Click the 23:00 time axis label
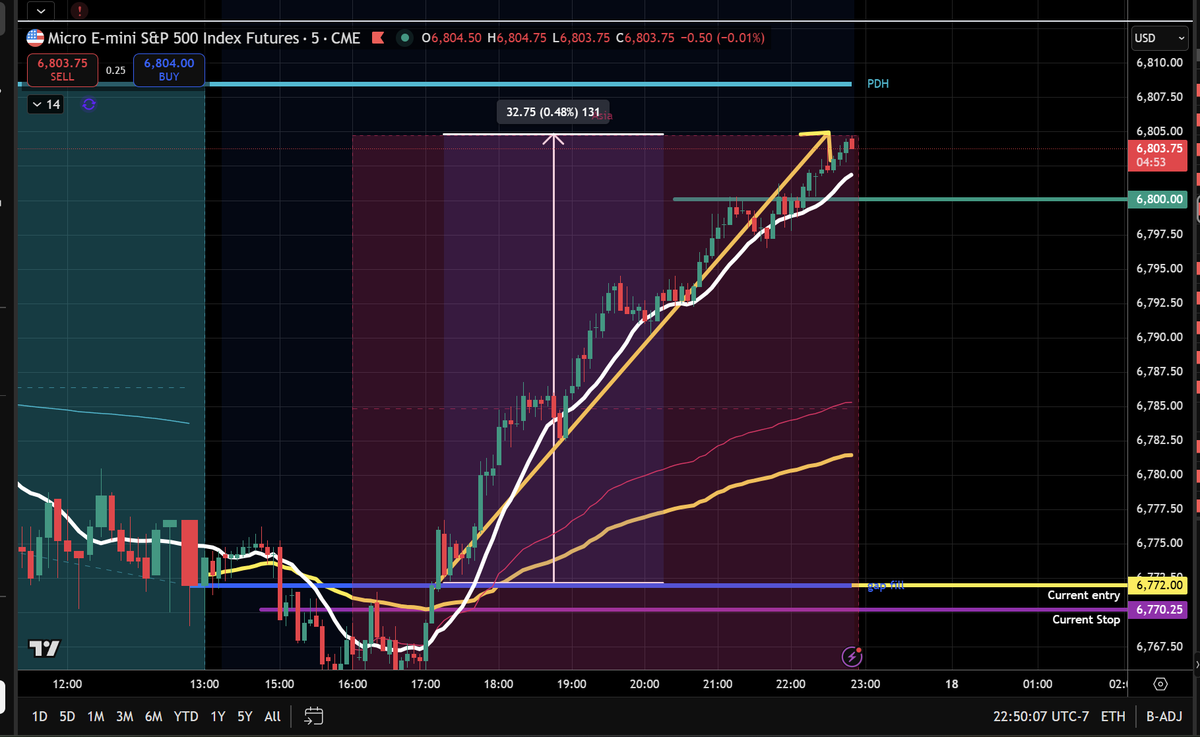This screenshot has height=737, width=1200. click(865, 684)
